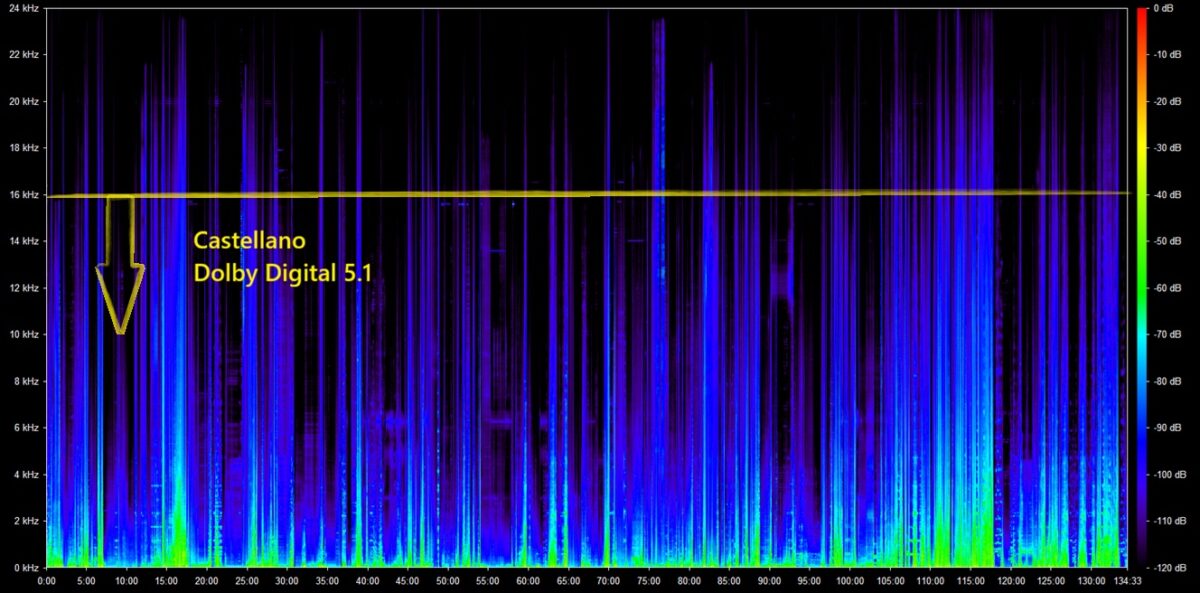The width and height of the screenshot is (1200, 593).
Task: Click the 130:00 time axis label
Action: (1091, 581)
